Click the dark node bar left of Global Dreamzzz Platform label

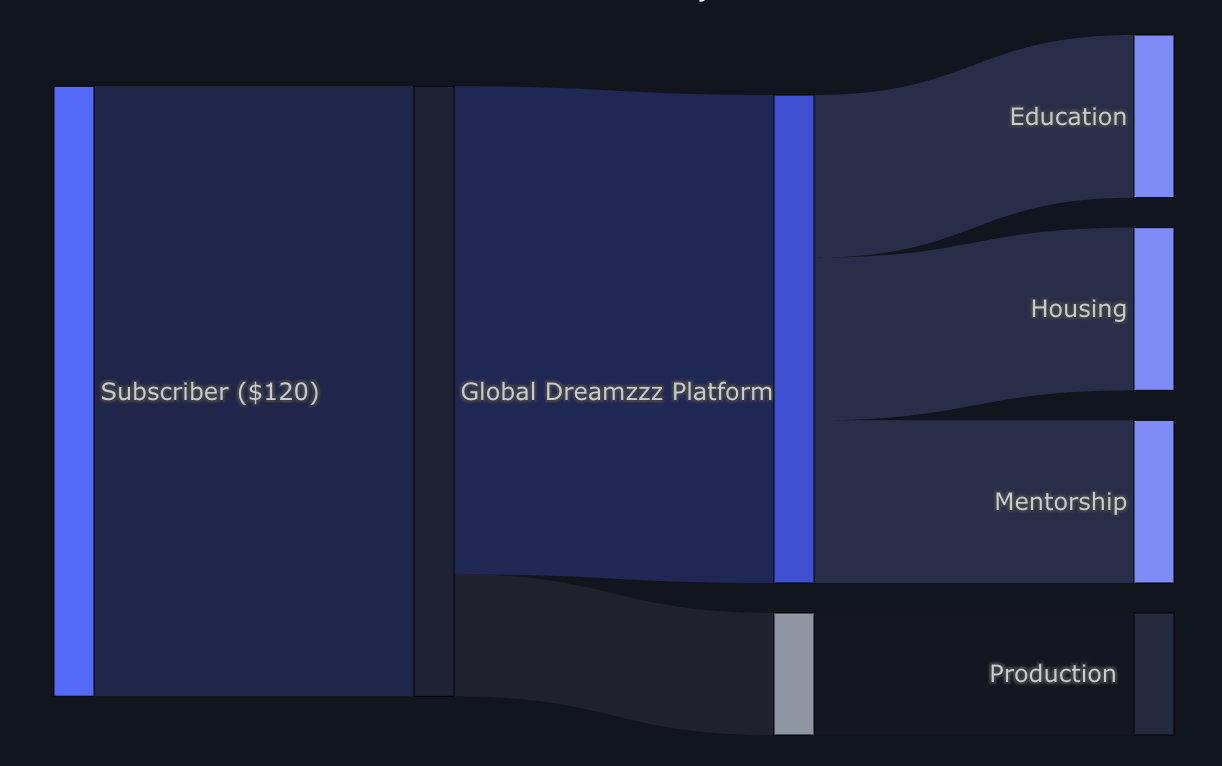tap(433, 391)
